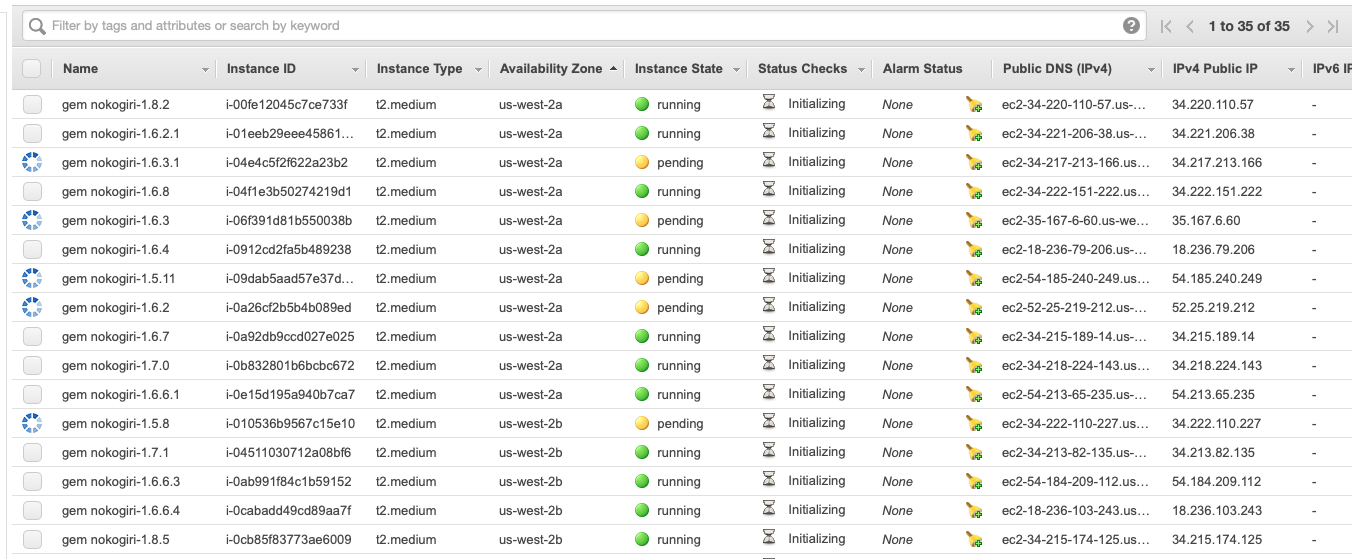Open the Name column dropdown arrow
This screenshot has width=1360, height=559.
click(206, 69)
